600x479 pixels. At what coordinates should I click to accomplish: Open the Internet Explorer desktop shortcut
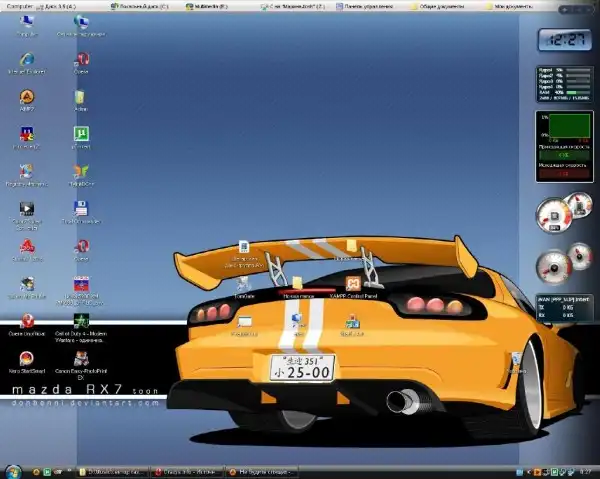27,59
